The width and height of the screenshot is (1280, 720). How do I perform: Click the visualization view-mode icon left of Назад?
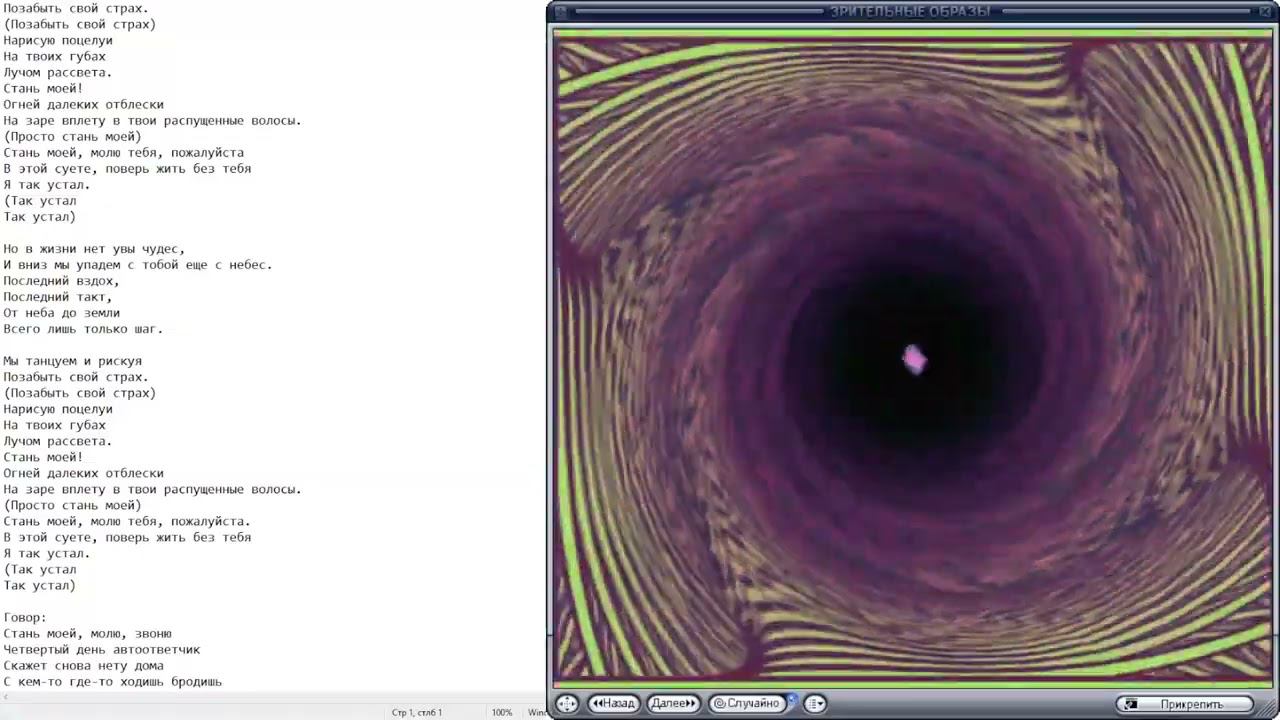[x=567, y=704]
